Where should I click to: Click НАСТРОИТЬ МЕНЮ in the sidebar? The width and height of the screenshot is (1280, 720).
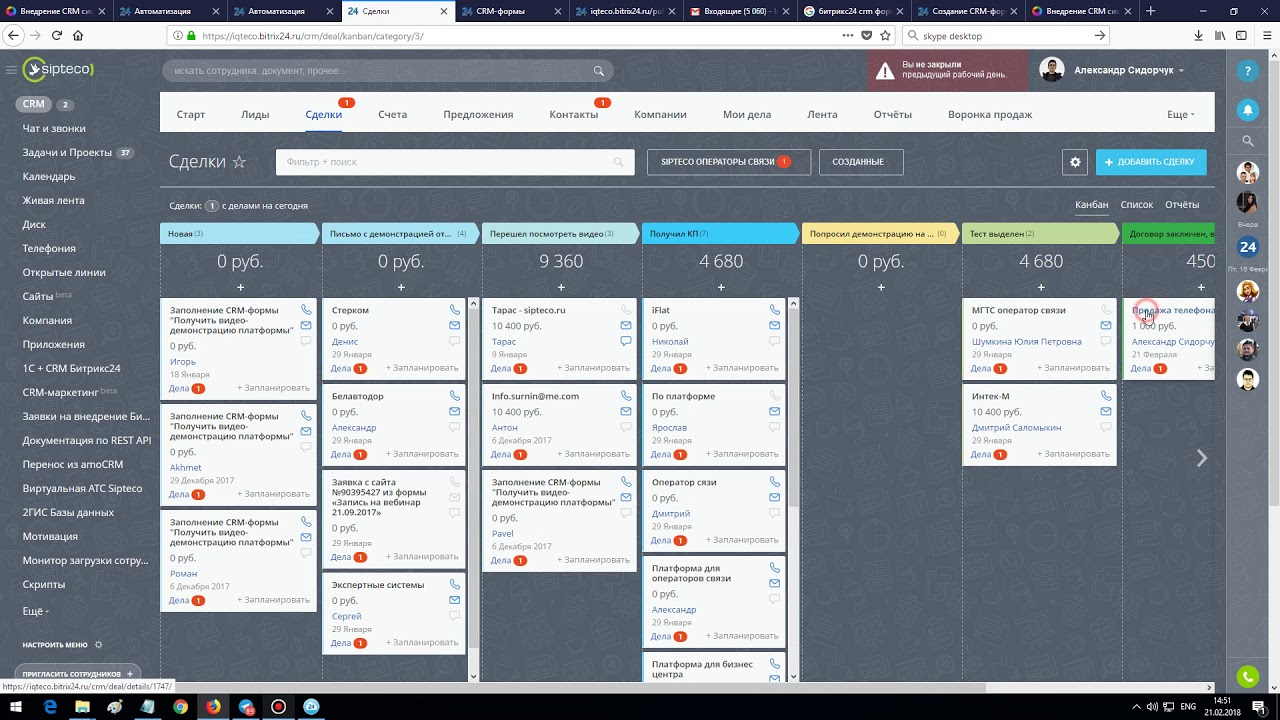[55, 645]
